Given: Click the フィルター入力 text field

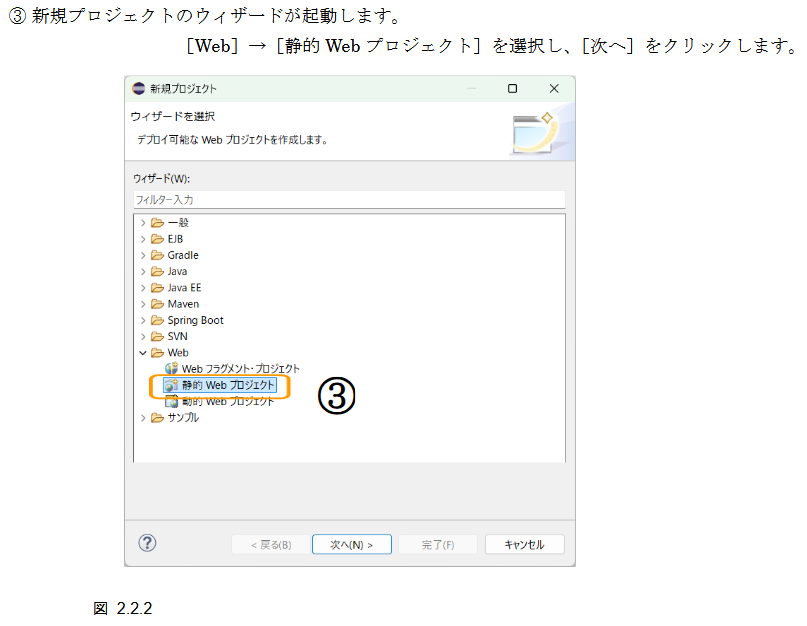Looking at the screenshot, I should tap(348, 200).
